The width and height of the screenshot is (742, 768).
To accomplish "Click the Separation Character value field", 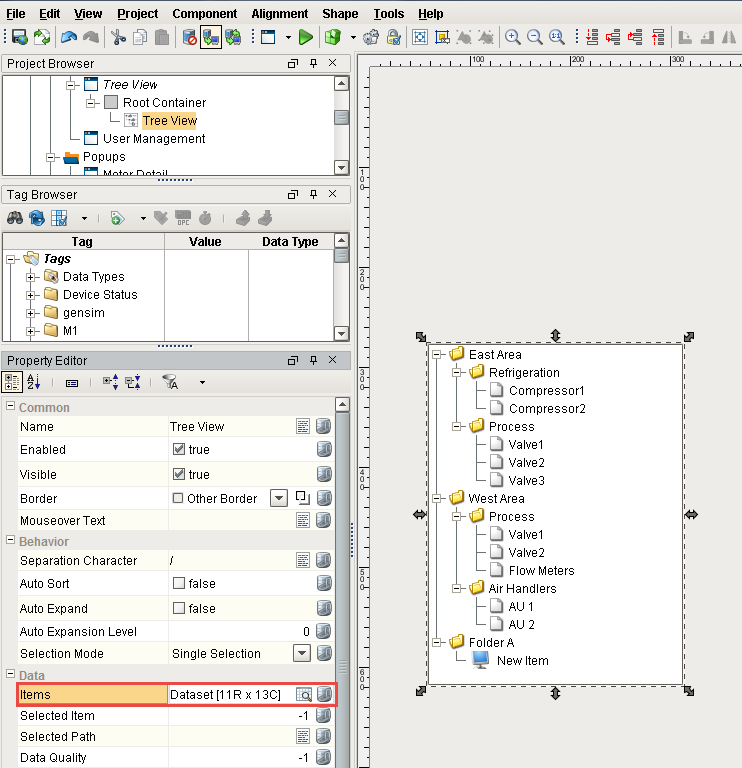I will [231, 560].
